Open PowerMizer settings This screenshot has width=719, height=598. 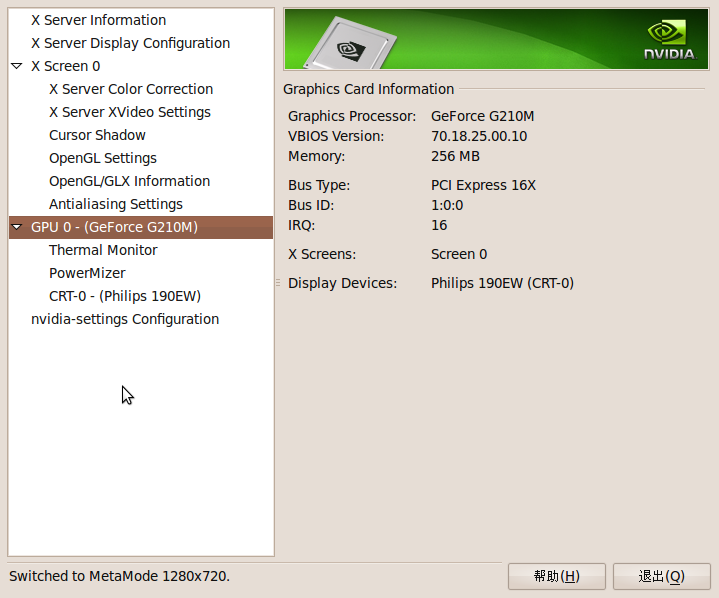87,273
